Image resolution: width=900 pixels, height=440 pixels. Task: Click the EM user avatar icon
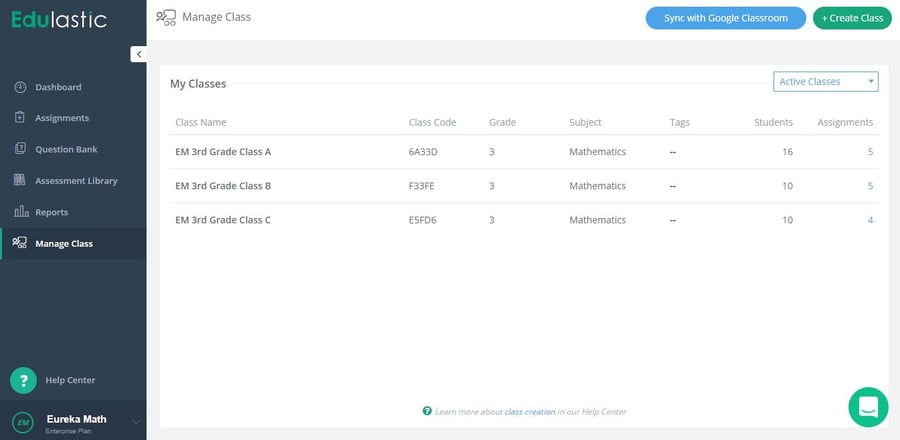[x=23, y=423]
